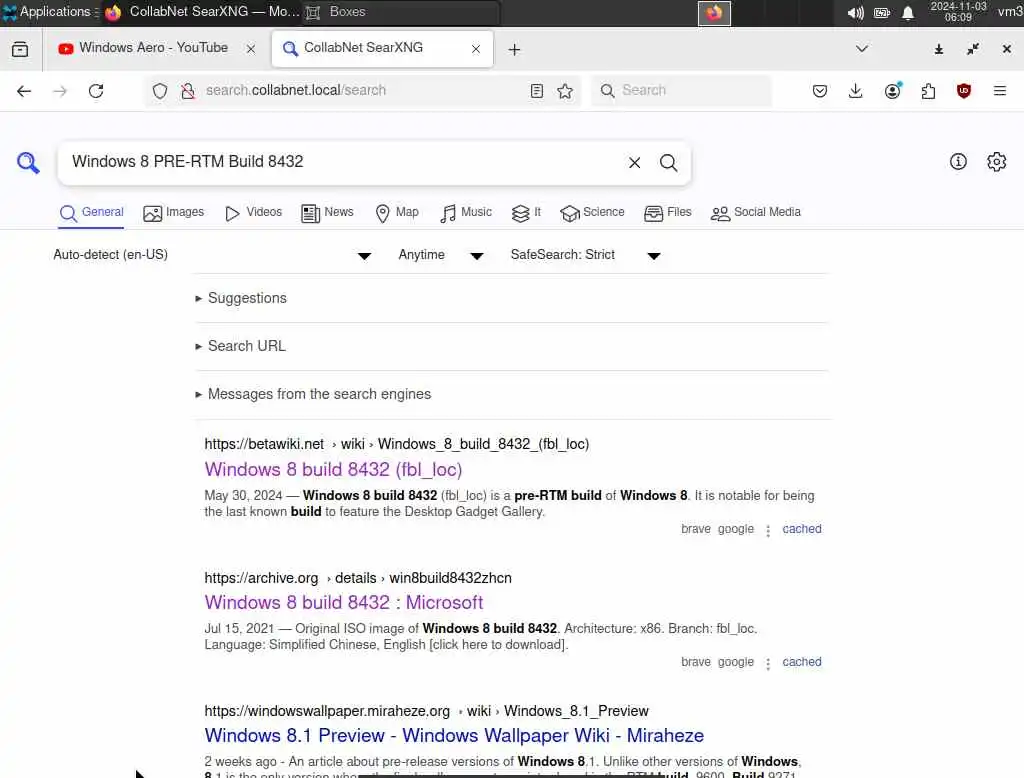Clear the search query with X
This screenshot has height=778, width=1024.
(634, 163)
